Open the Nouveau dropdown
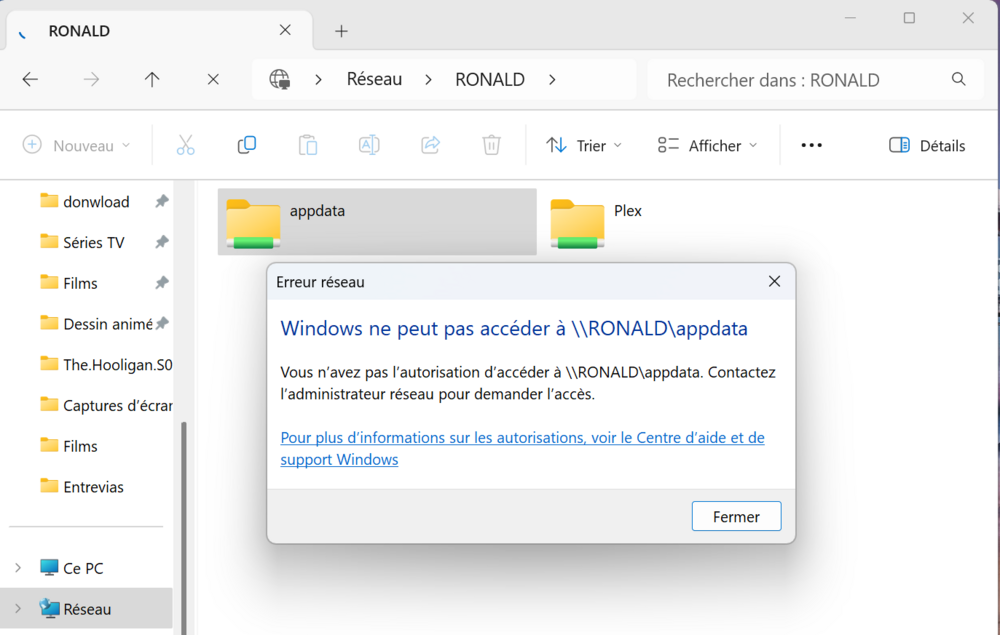1000x635 pixels. click(77, 145)
